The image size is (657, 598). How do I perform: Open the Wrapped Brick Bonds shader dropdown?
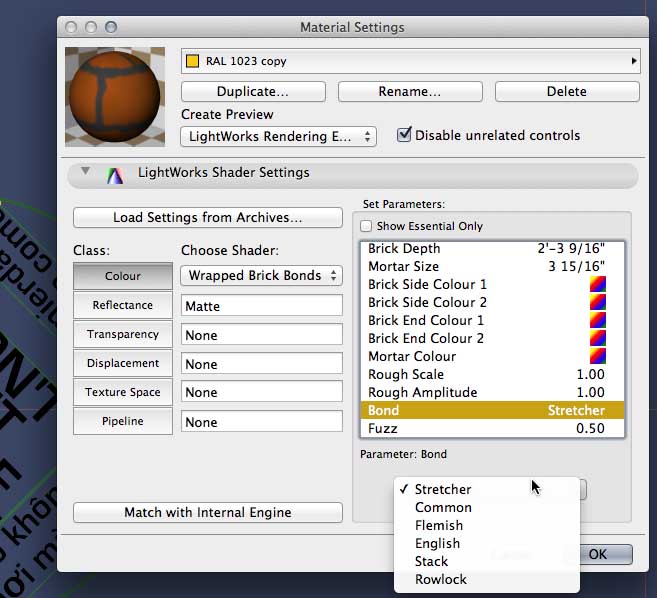pyautogui.click(x=261, y=276)
